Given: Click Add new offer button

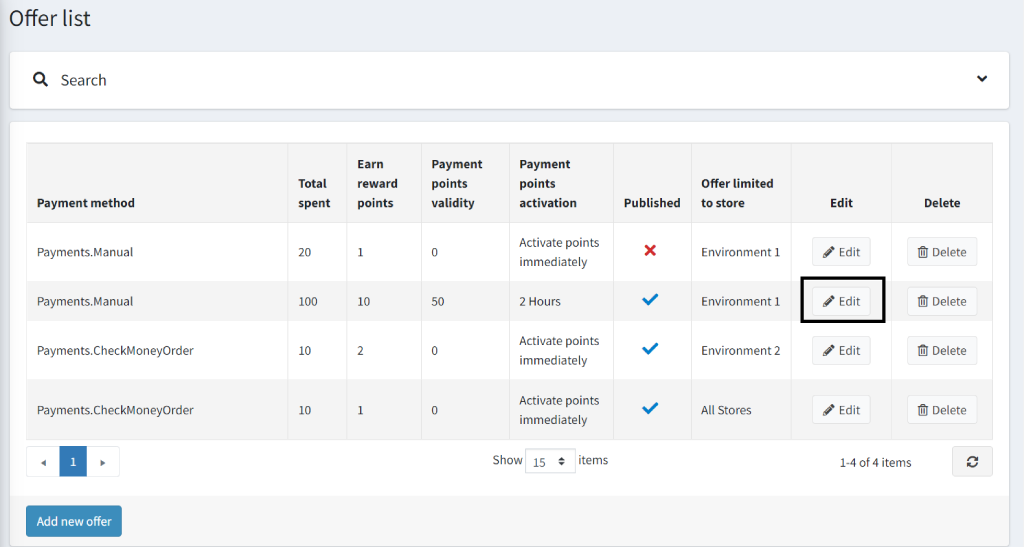Looking at the screenshot, I should [74, 522].
